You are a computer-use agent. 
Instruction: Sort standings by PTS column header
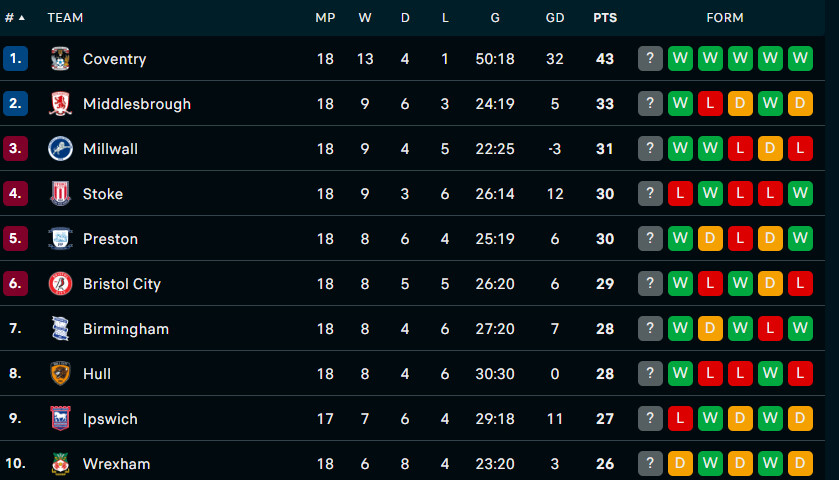[x=605, y=18]
